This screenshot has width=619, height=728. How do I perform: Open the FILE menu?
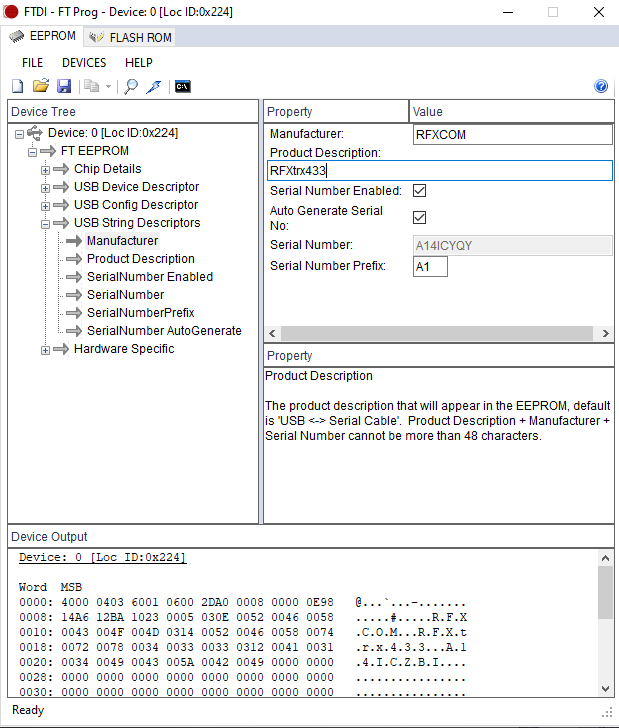click(x=33, y=63)
